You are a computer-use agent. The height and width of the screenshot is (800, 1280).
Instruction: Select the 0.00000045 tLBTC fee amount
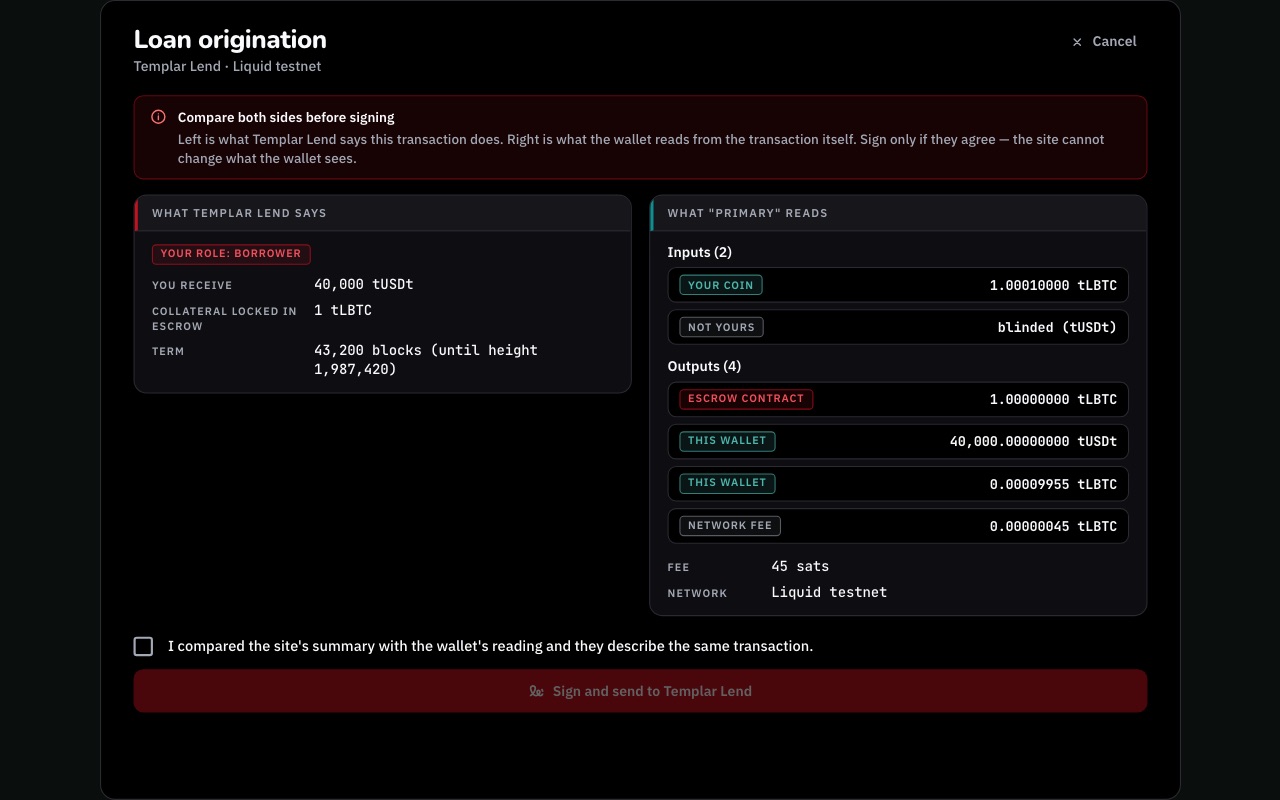pos(1053,526)
